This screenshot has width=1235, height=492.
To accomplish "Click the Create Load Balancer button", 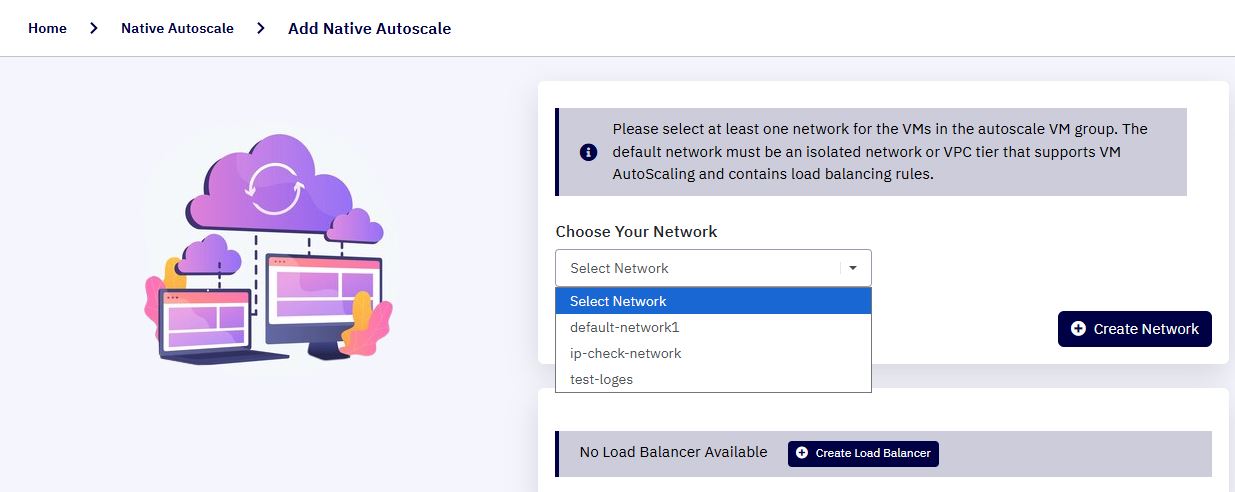I will click(x=863, y=453).
